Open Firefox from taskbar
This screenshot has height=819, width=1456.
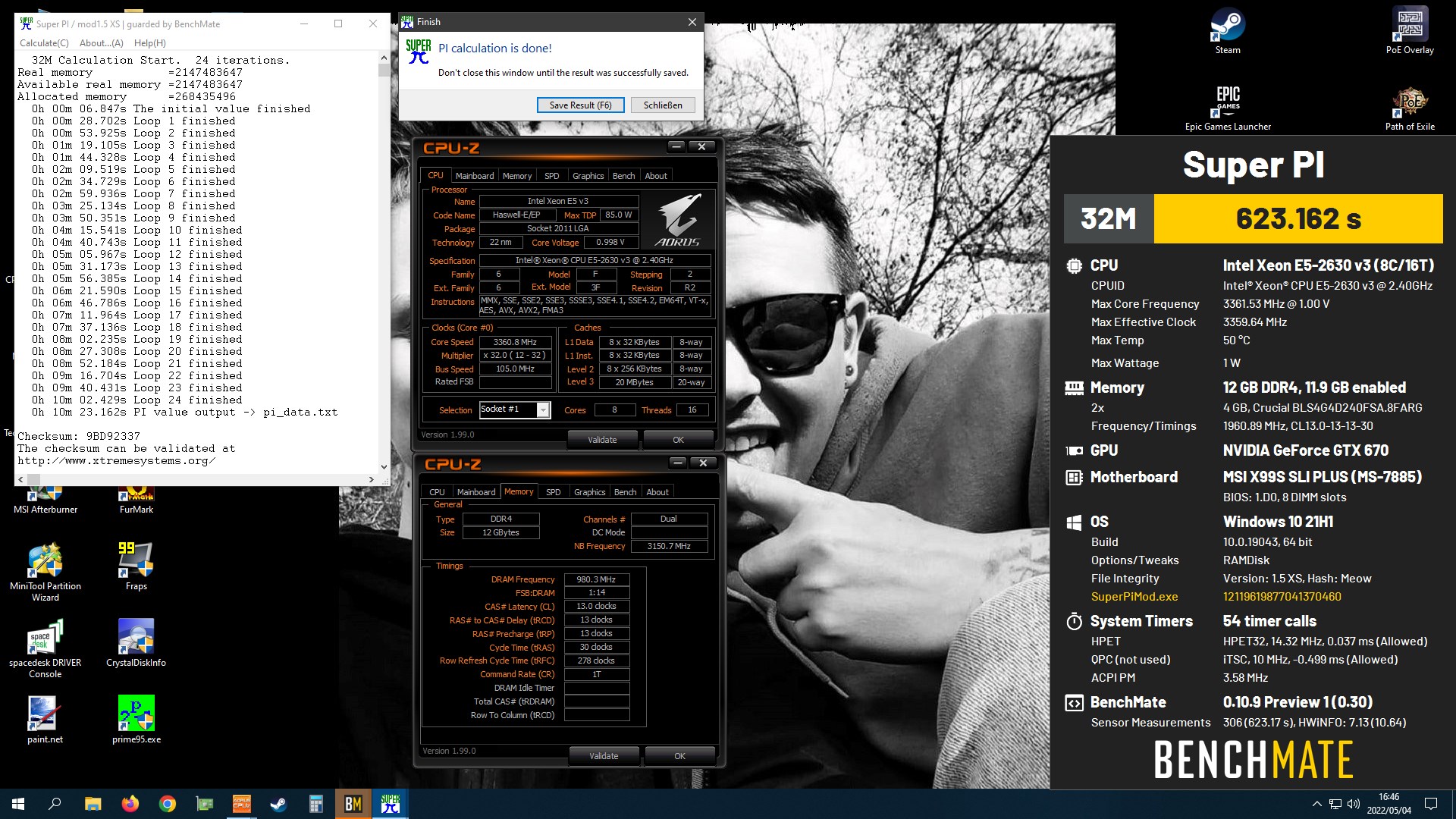[x=130, y=804]
